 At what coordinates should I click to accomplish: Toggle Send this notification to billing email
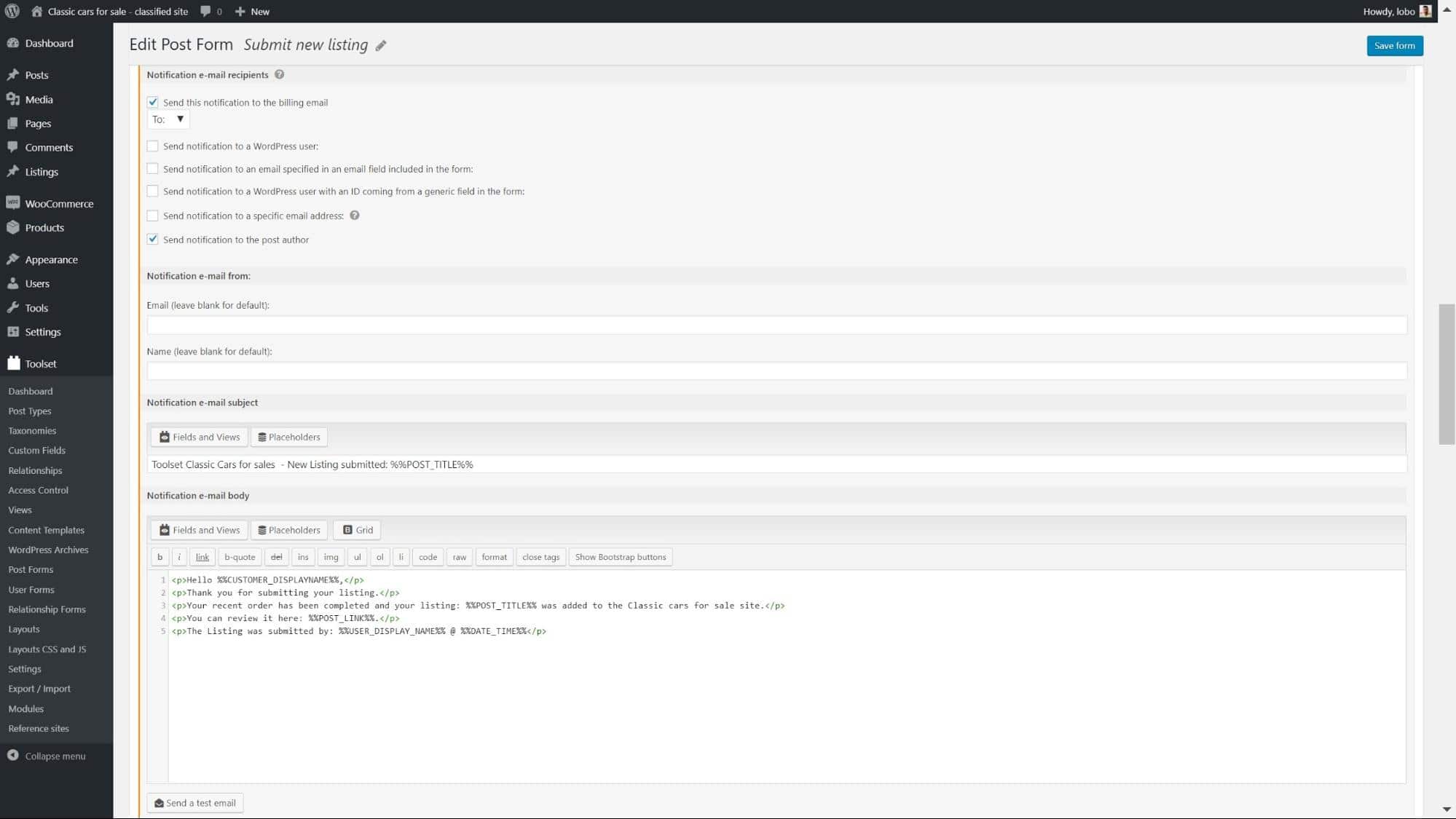click(x=152, y=101)
